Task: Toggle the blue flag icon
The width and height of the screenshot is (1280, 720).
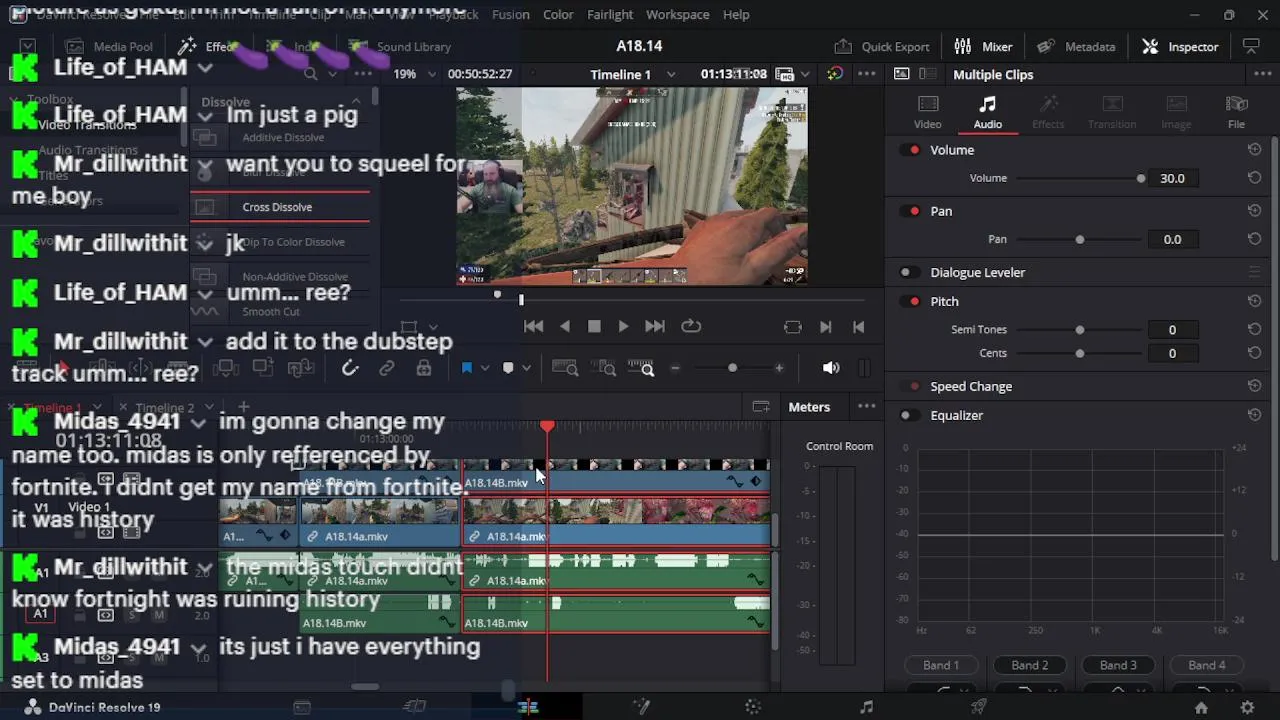Action: [466, 368]
